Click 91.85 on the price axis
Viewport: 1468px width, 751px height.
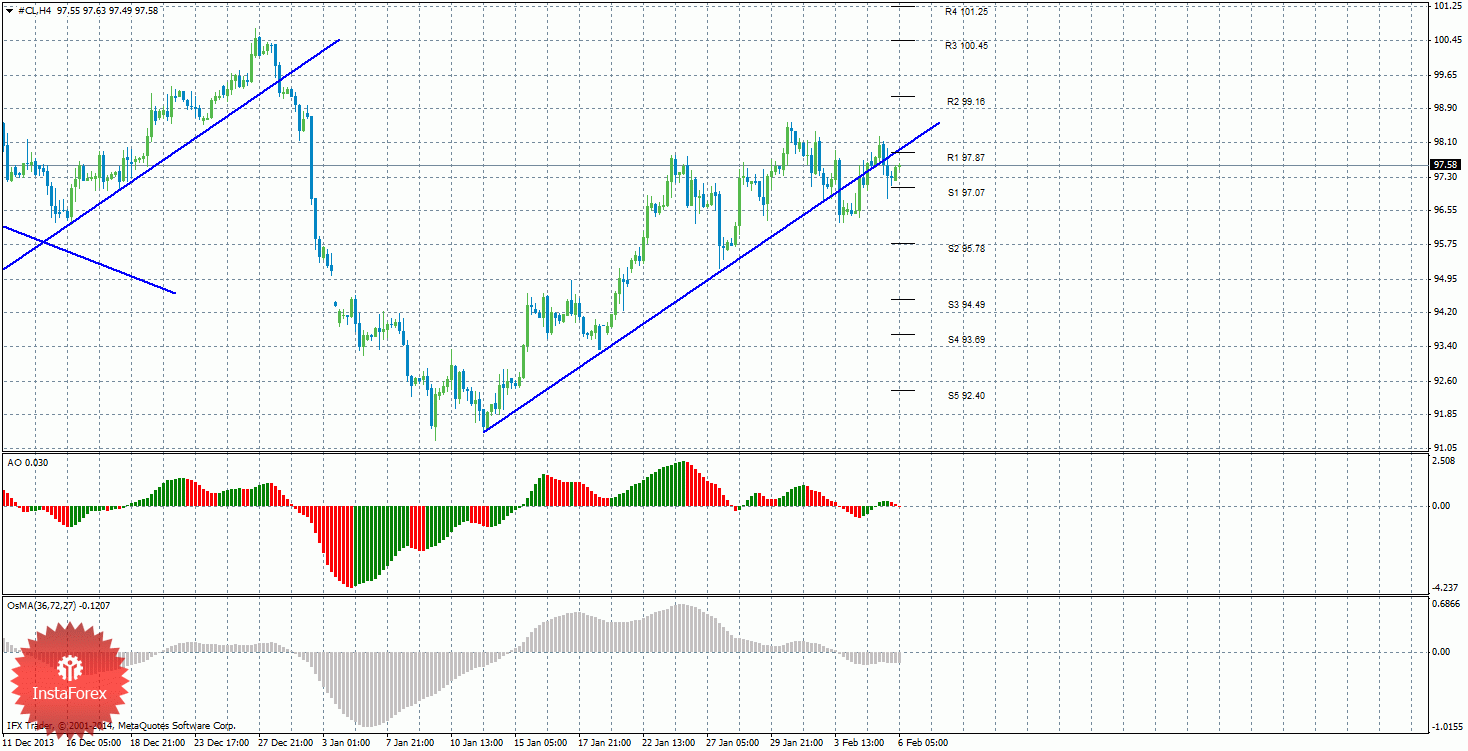coord(1445,414)
